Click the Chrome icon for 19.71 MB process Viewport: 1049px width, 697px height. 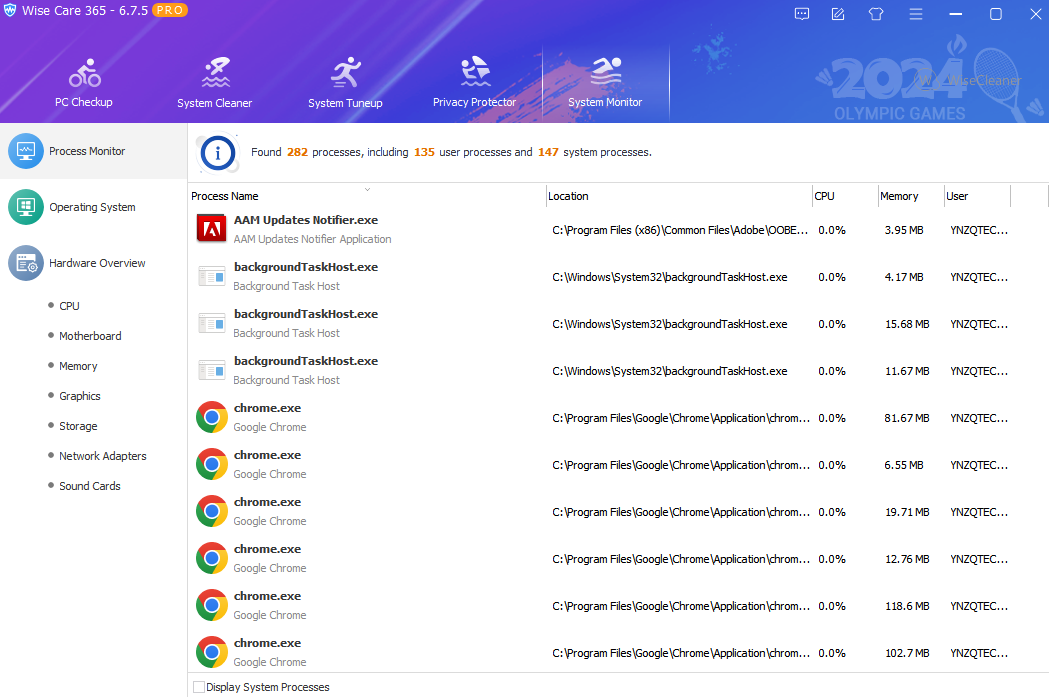211,511
